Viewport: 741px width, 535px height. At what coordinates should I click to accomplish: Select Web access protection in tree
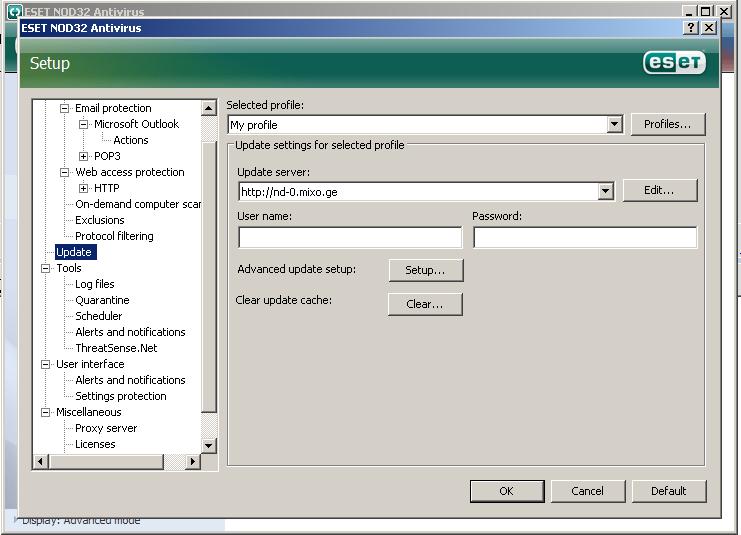coord(130,172)
